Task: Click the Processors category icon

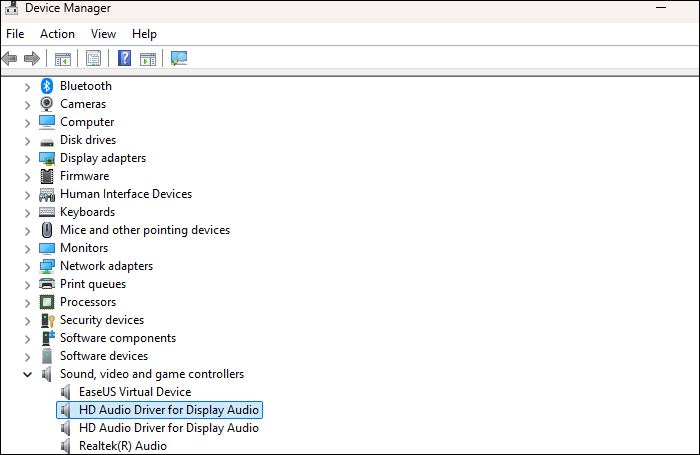Action: (x=47, y=302)
